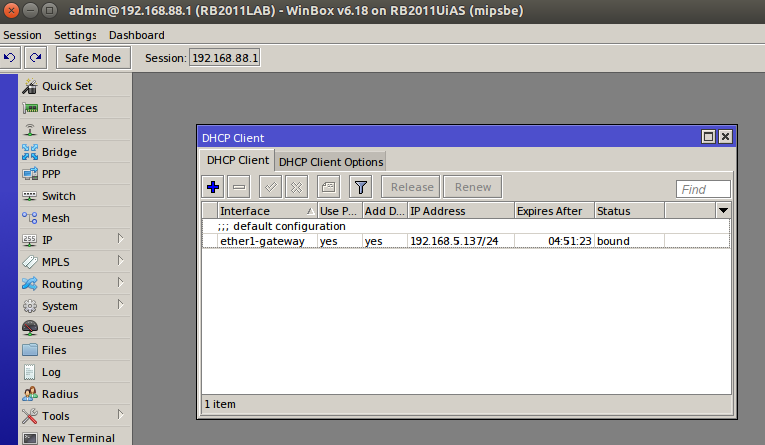765x445 pixels.
Task: Toggle the Safe Mode button
Action: click(93, 58)
